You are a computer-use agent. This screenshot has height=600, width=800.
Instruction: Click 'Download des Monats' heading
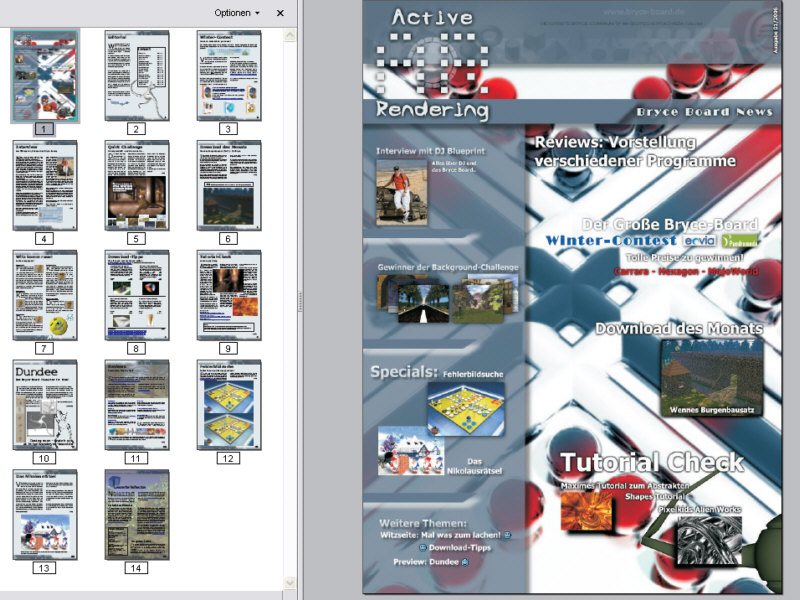point(679,328)
